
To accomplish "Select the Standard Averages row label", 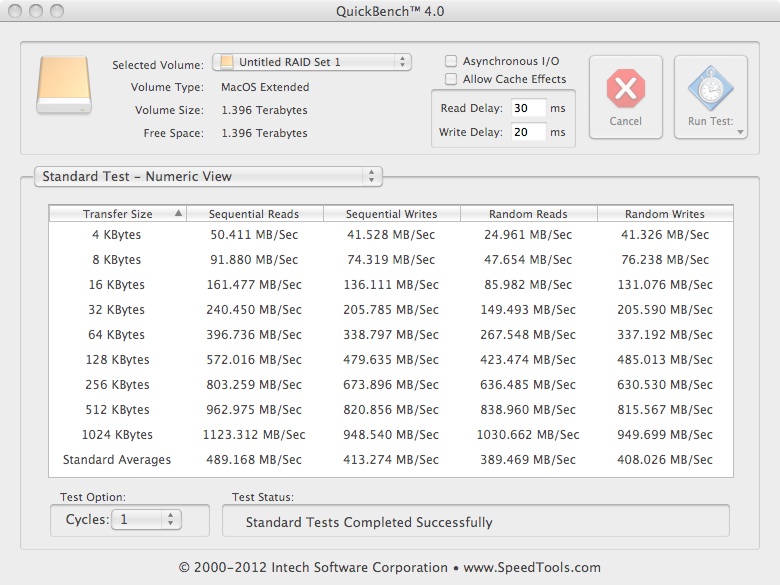I will (117, 460).
